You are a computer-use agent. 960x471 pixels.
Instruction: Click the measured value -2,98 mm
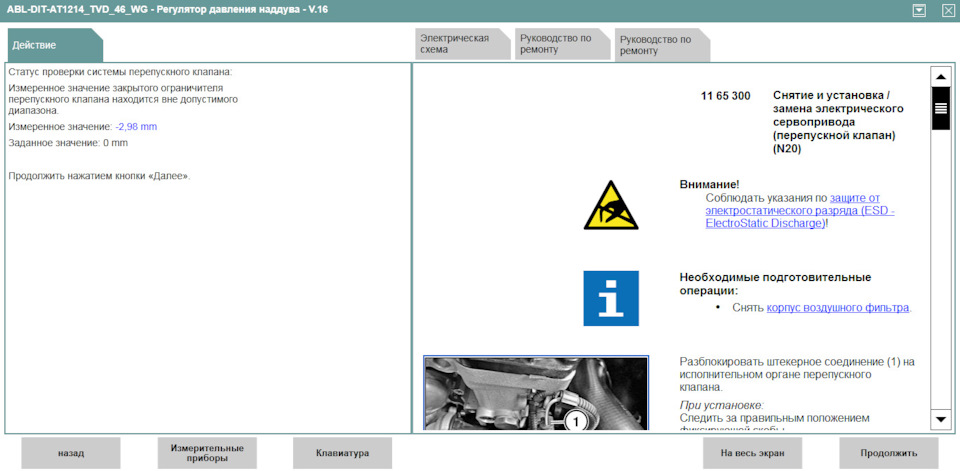pos(136,127)
